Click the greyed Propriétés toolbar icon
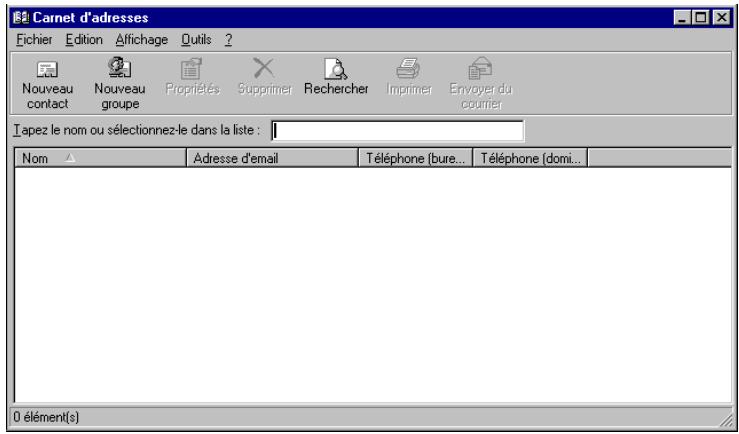739x434 pixels. point(192,69)
